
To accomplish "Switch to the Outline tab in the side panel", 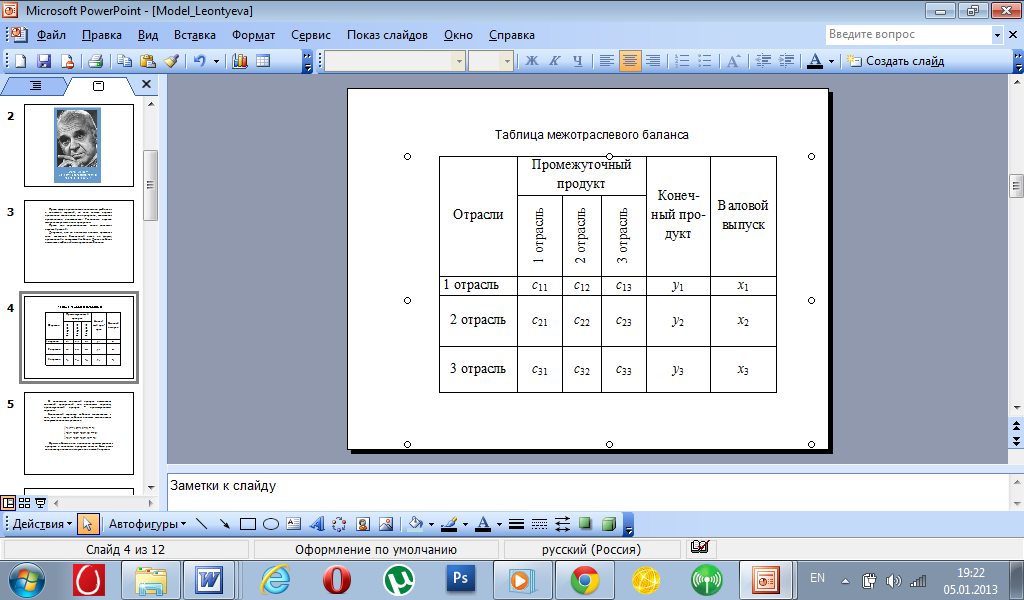I will 36,86.
